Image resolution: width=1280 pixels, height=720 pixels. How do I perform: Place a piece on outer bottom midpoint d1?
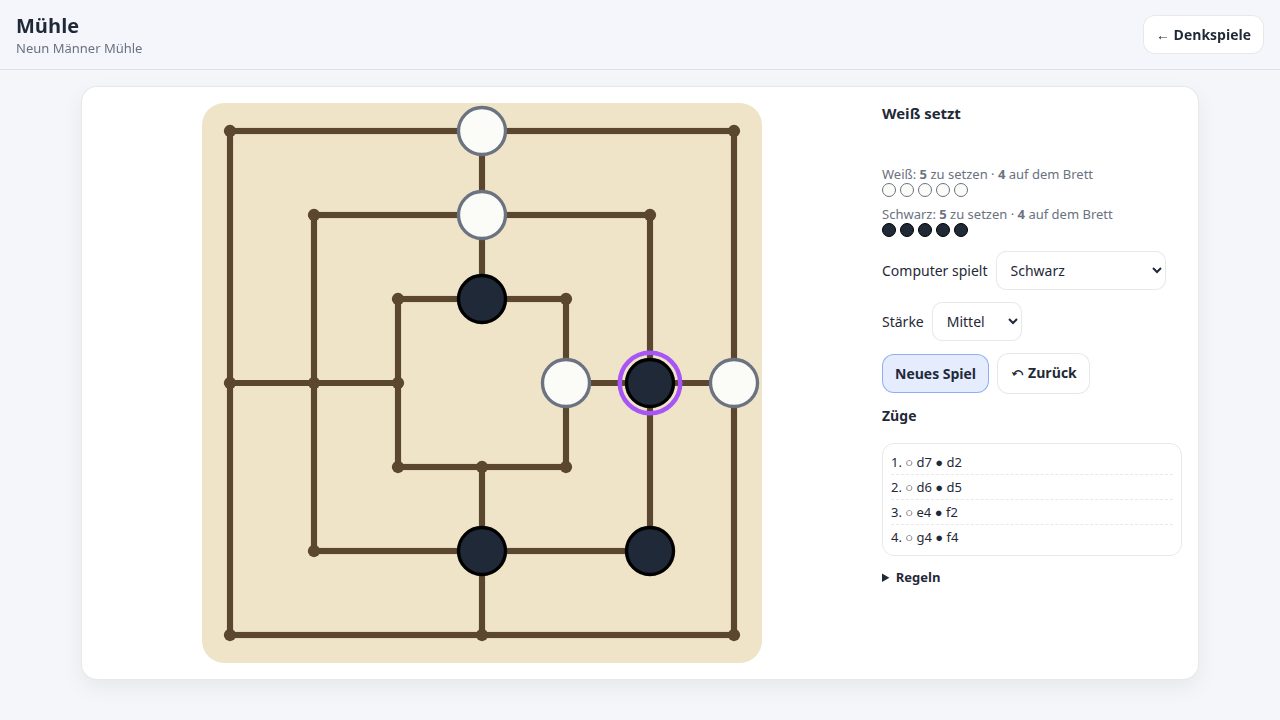coord(482,635)
